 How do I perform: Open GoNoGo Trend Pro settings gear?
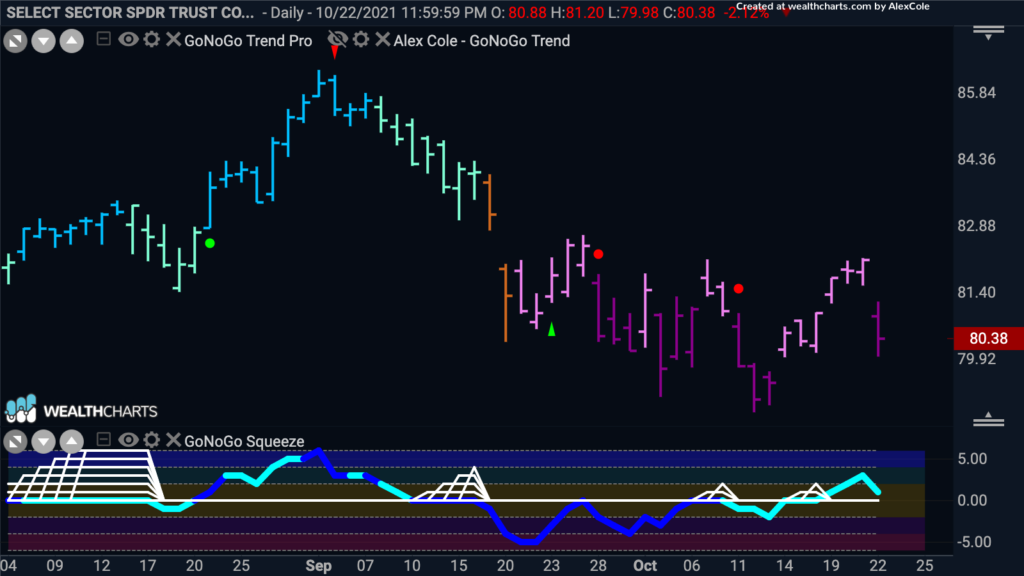152,39
